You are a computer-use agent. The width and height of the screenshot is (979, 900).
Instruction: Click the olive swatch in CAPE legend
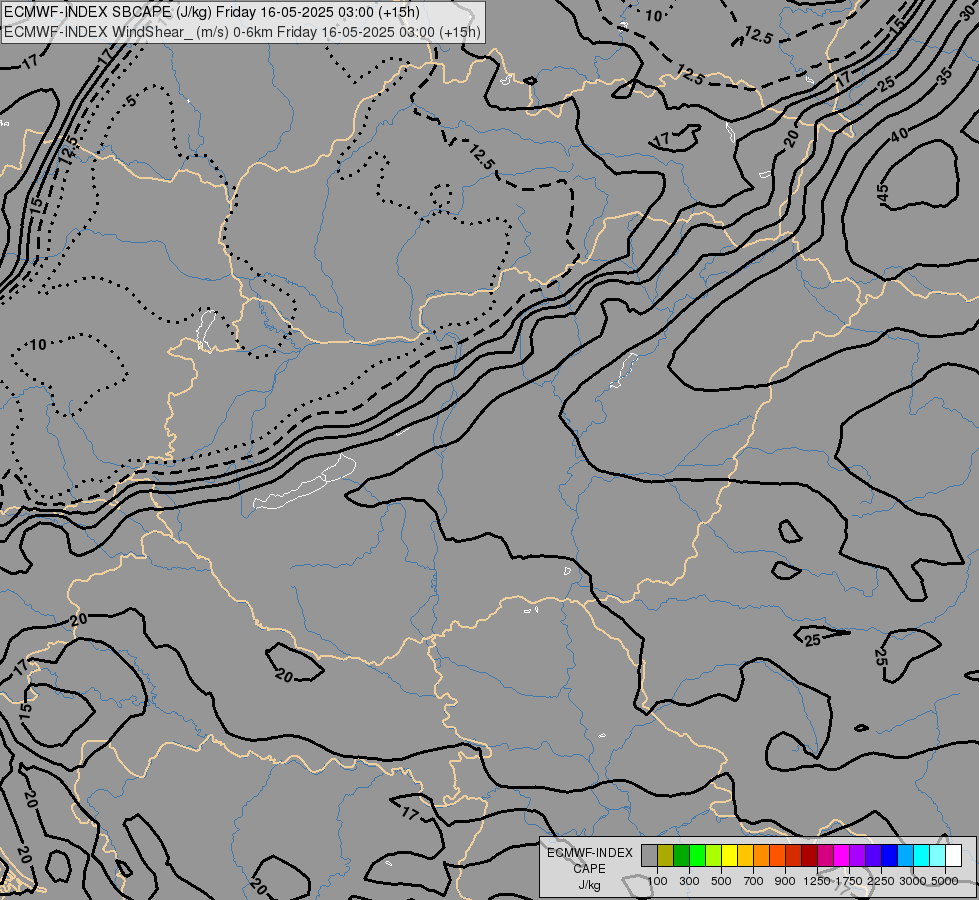[x=666, y=855]
